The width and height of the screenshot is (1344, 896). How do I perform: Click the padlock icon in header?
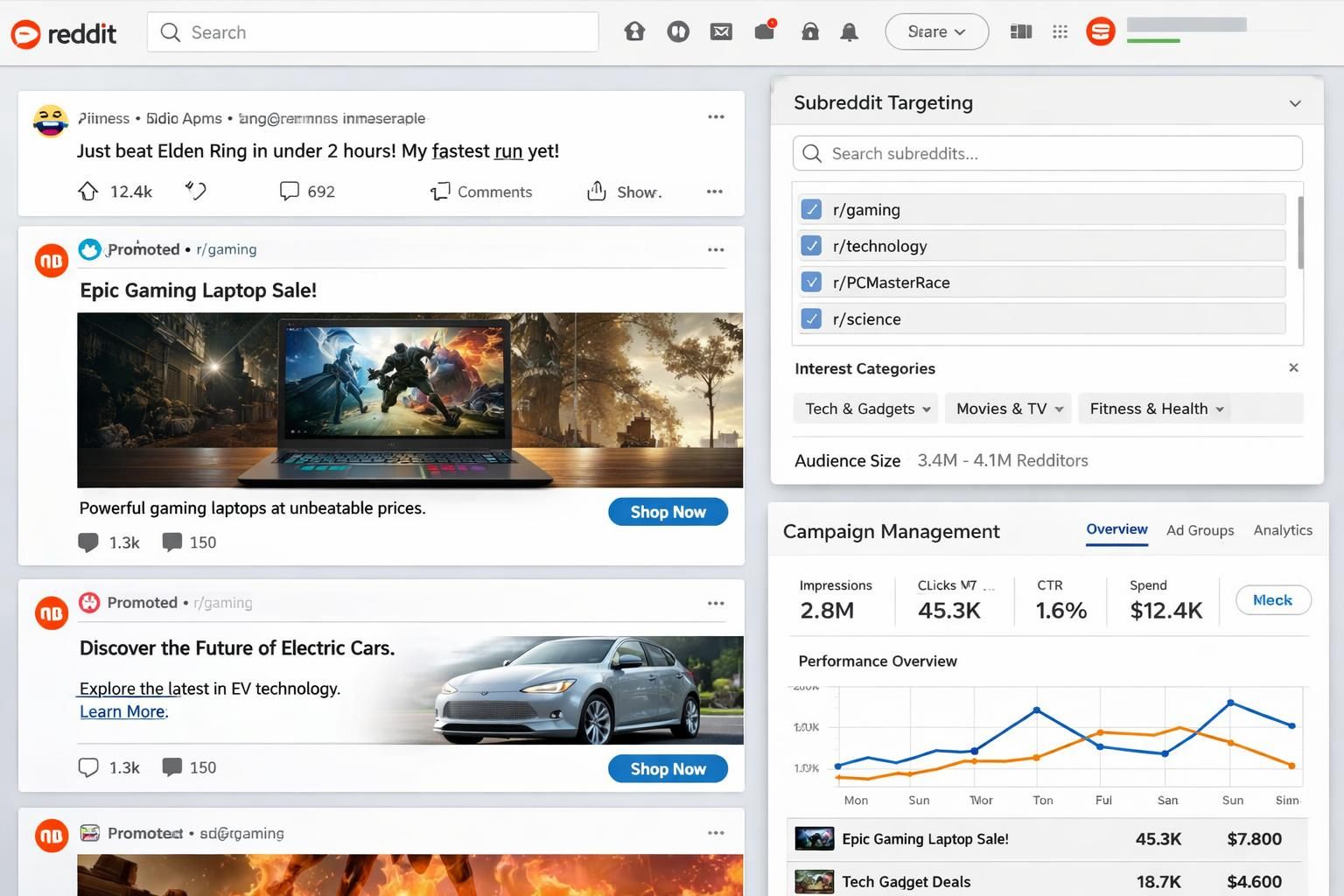coord(810,32)
